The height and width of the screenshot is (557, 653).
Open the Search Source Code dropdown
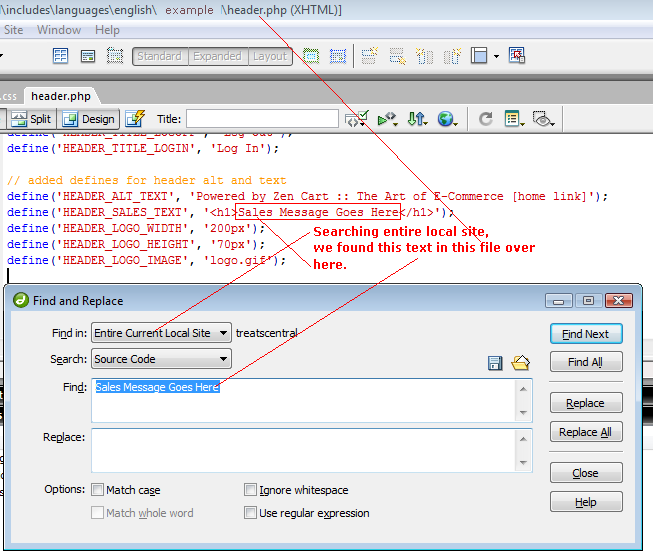pos(161,359)
